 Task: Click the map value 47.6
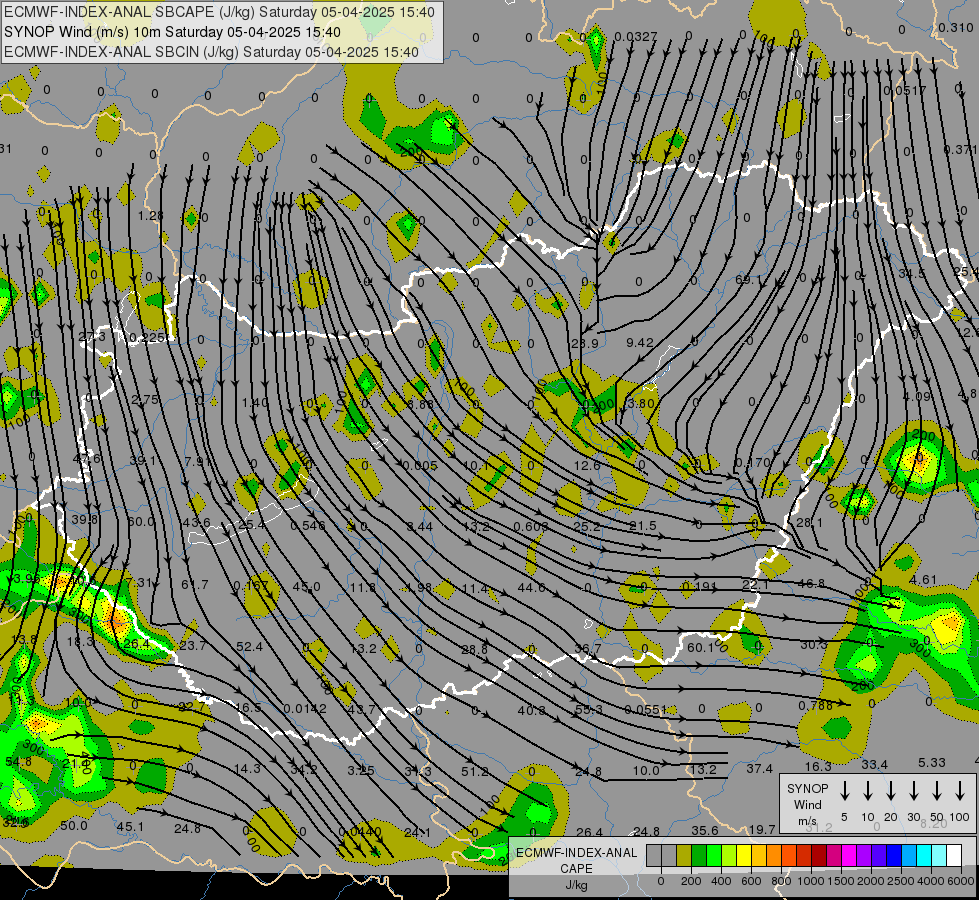coord(86,458)
